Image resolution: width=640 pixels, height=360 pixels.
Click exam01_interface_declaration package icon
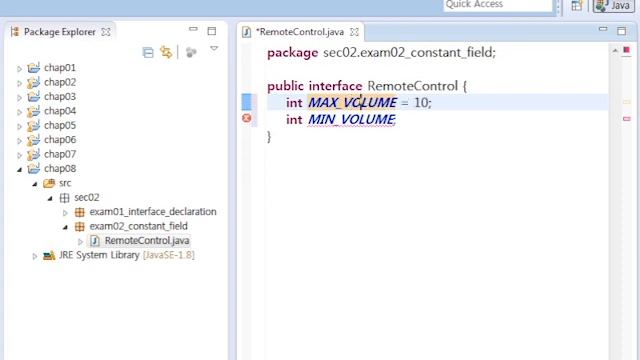(x=80, y=212)
